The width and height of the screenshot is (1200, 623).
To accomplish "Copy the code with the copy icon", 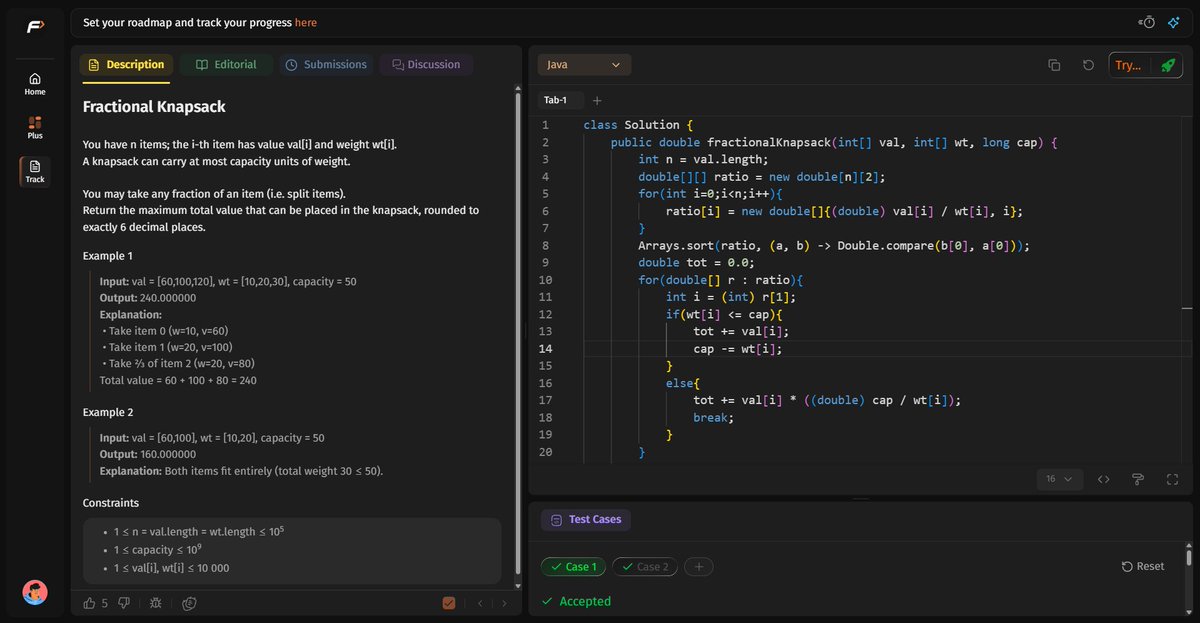I will [1054, 65].
